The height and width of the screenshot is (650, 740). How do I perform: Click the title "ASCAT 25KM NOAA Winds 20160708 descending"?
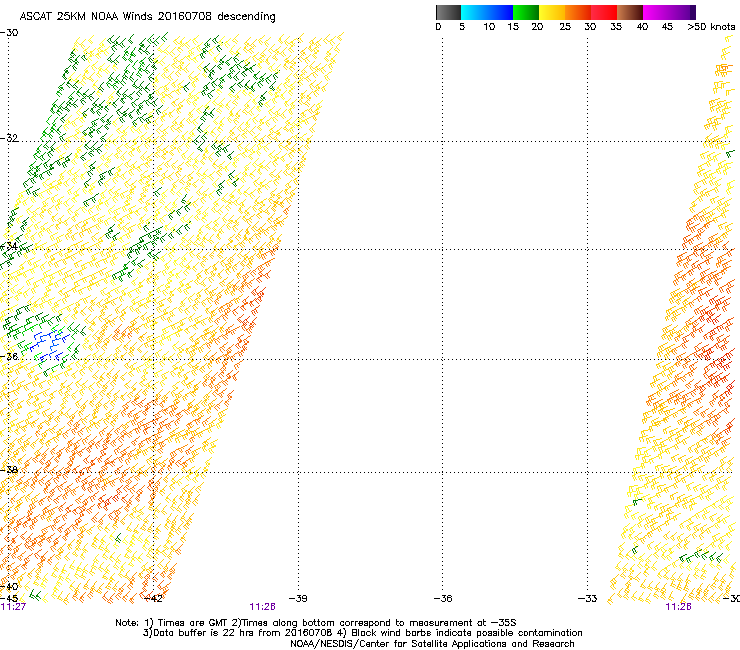[x=147, y=17]
